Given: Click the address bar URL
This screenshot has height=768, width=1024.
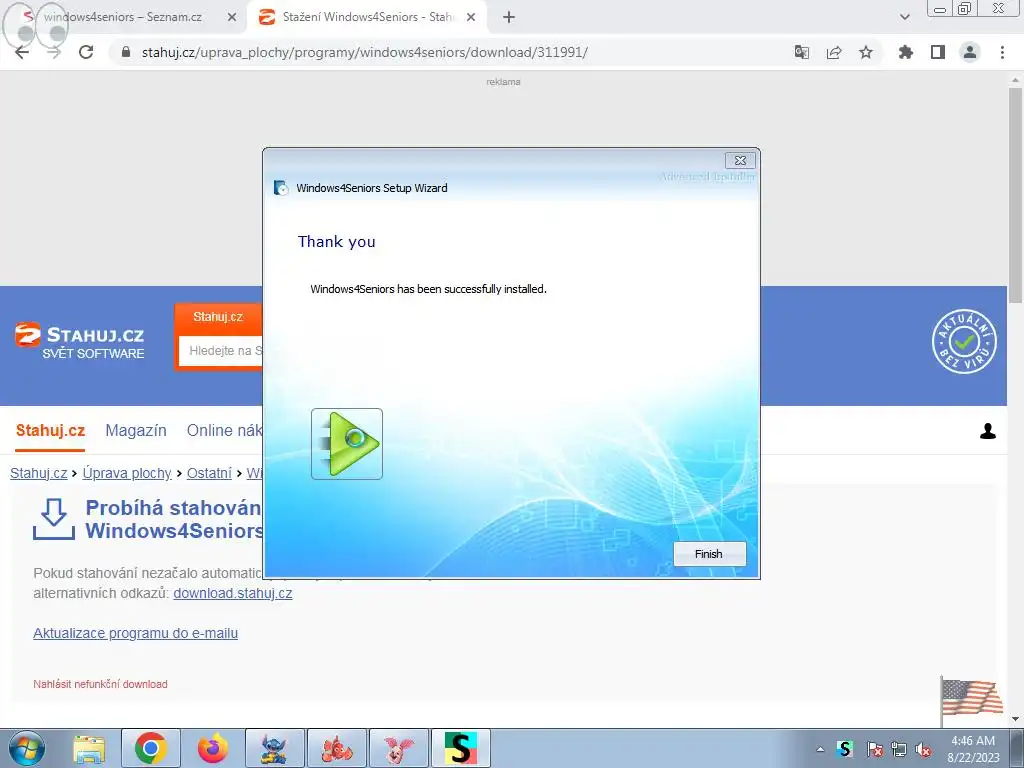Looking at the screenshot, I should click(364, 52).
